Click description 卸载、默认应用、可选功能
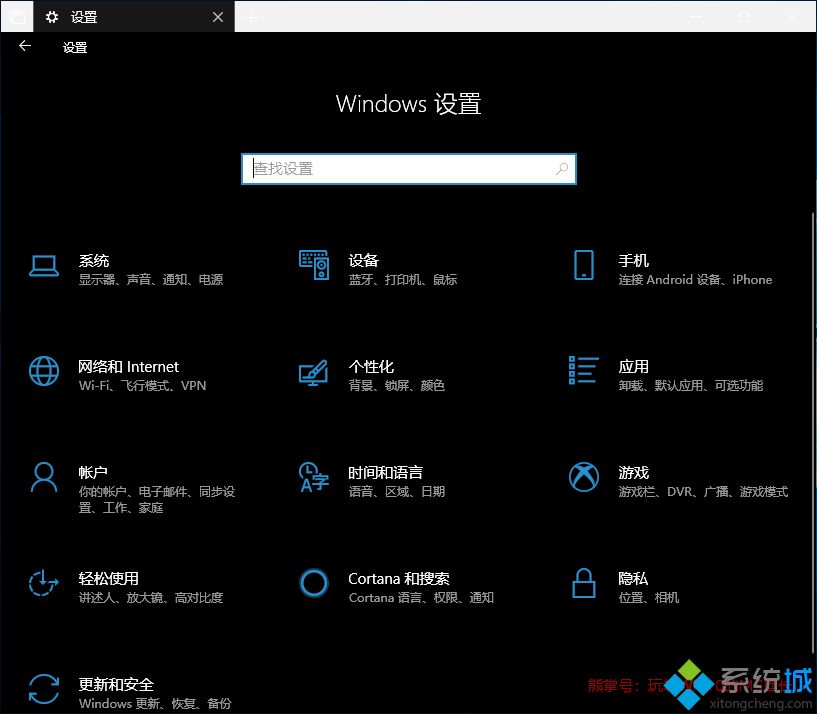Image resolution: width=817 pixels, height=714 pixels. [691, 386]
